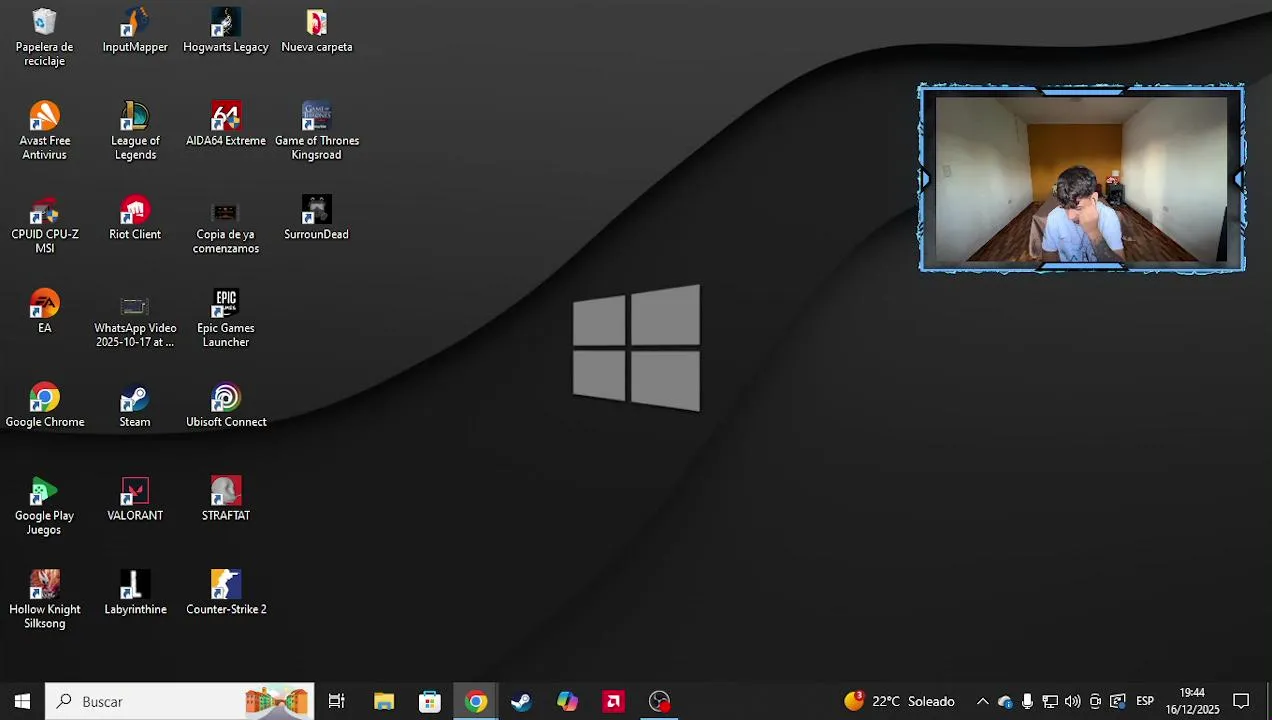Open the notification center icon
This screenshot has width=1272, height=720.
click(1241, 701)
